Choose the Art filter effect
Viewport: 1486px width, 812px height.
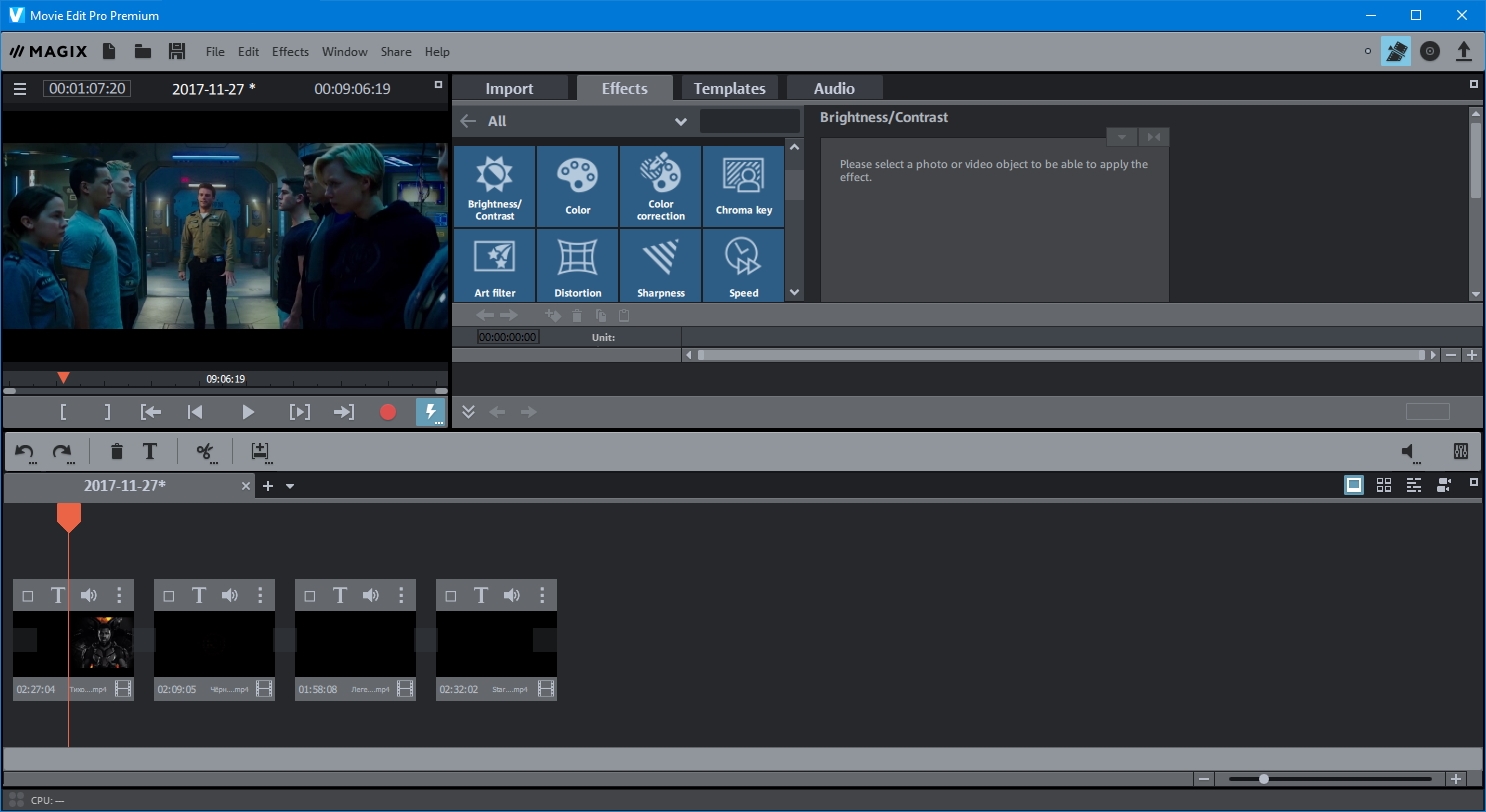tap(494, 265)
